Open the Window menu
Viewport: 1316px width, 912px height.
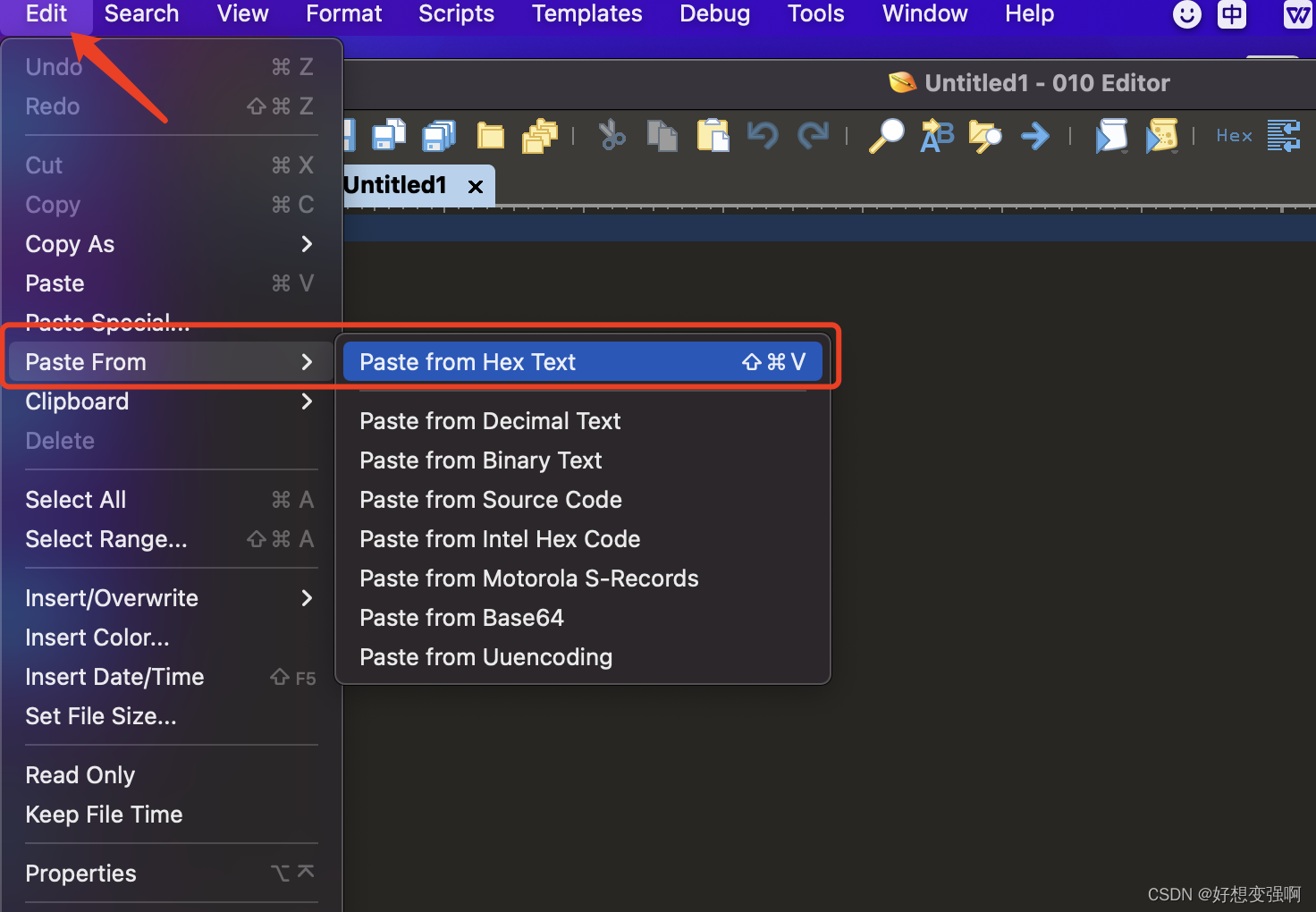(x=924, y=13)
